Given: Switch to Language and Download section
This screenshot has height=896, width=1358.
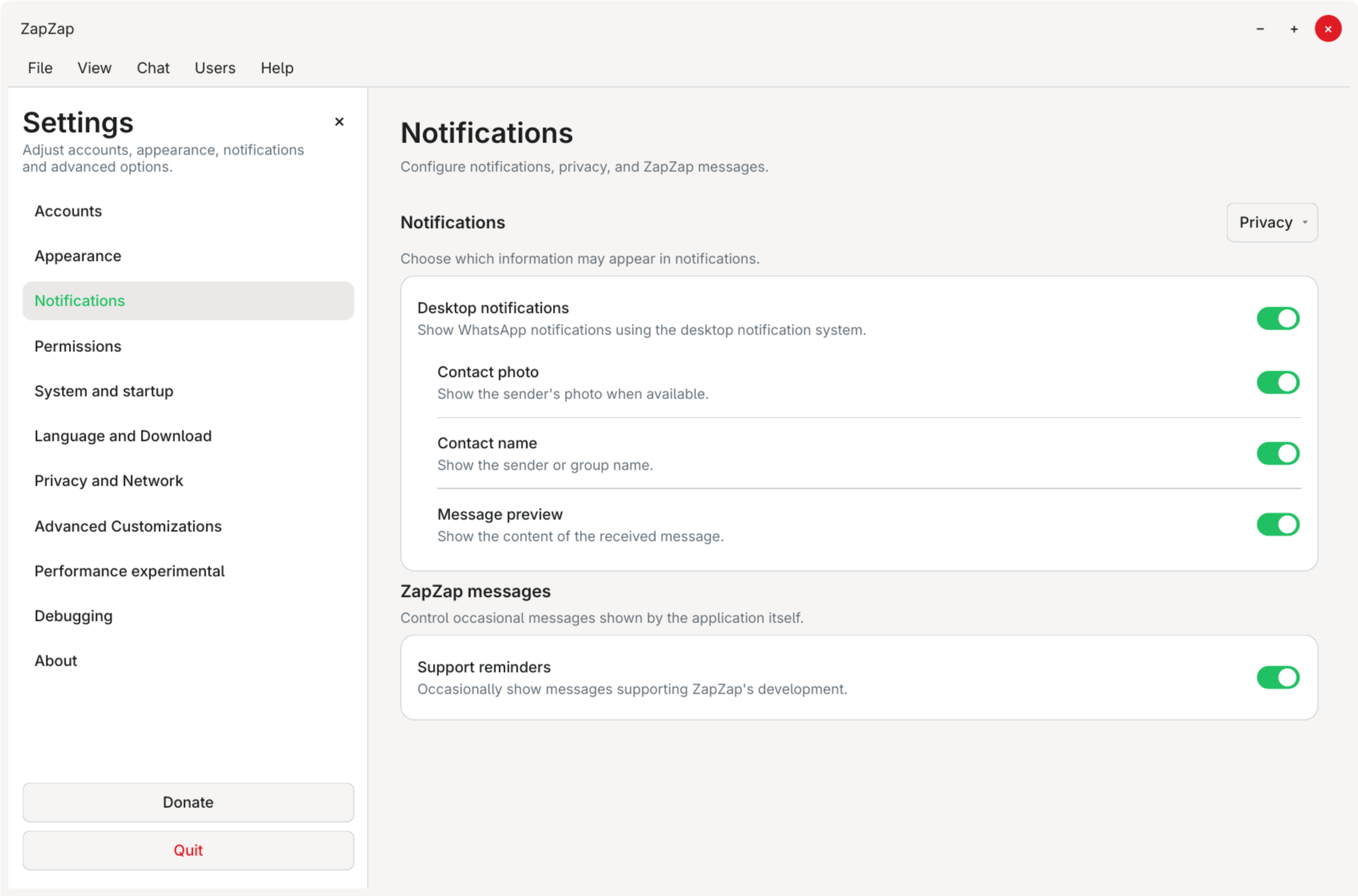Looking at the screenshot, I should (188, 436).
